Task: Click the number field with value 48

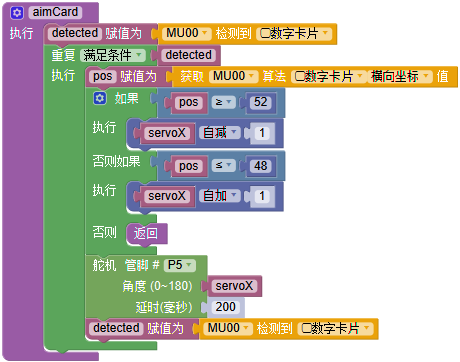Action: pos(260,166)
